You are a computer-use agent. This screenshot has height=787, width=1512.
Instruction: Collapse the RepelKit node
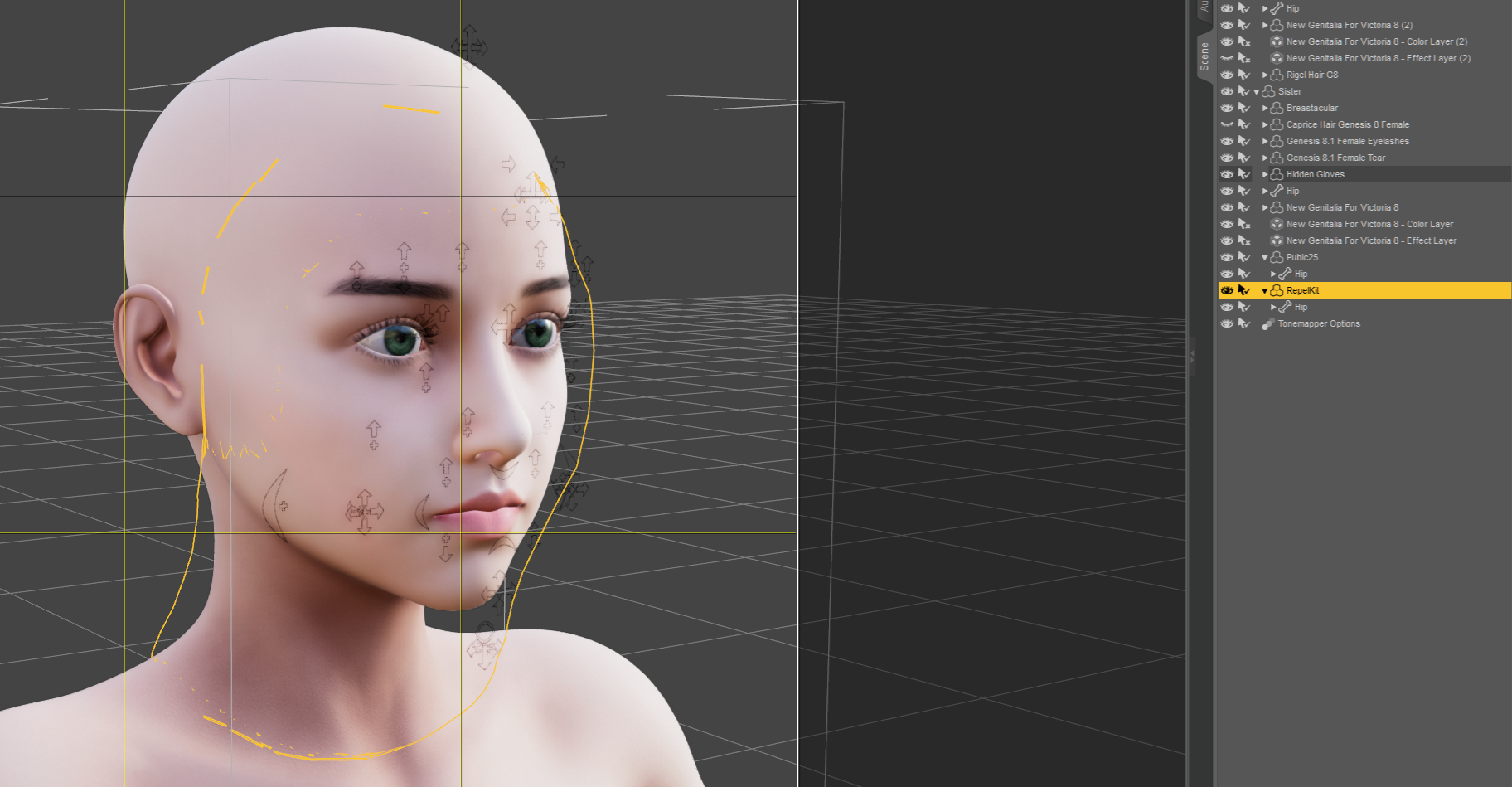[1265, 290]
